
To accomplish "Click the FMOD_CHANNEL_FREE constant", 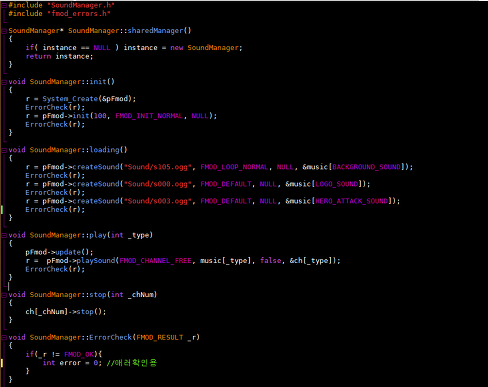I will 155,261.
